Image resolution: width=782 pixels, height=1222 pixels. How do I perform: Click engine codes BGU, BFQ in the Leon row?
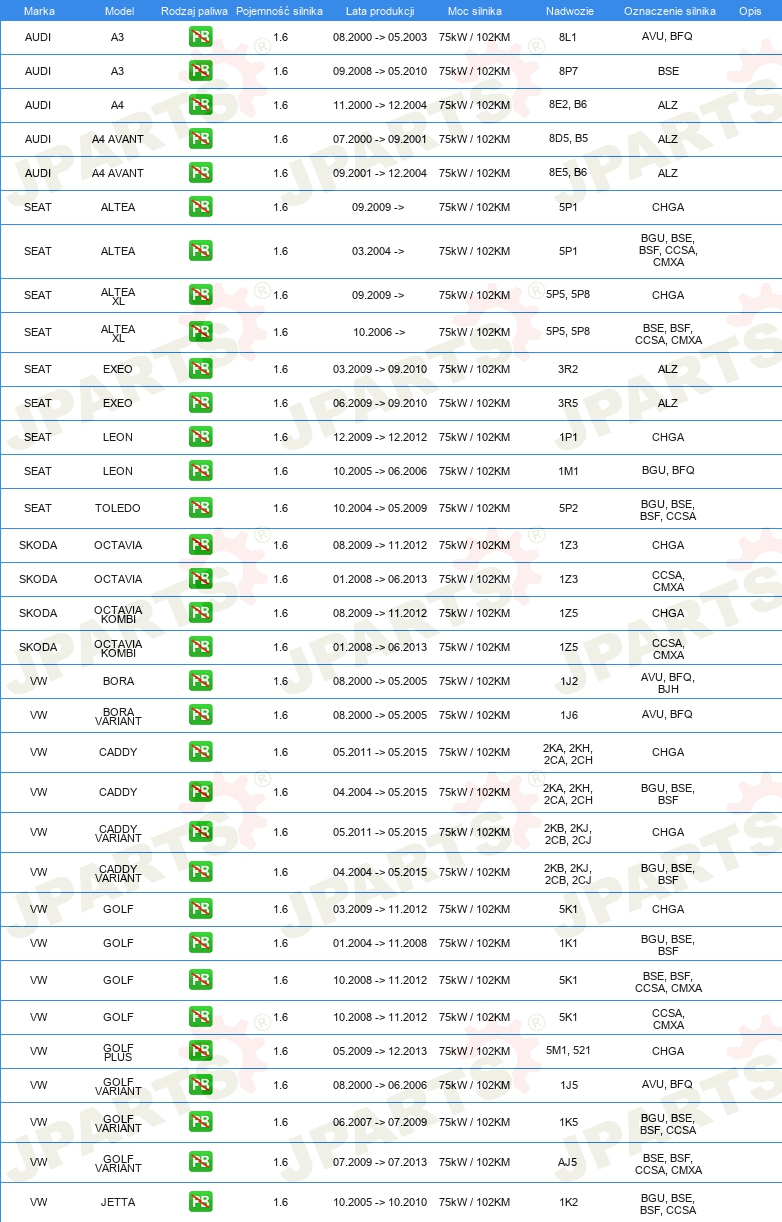point(668,470)
